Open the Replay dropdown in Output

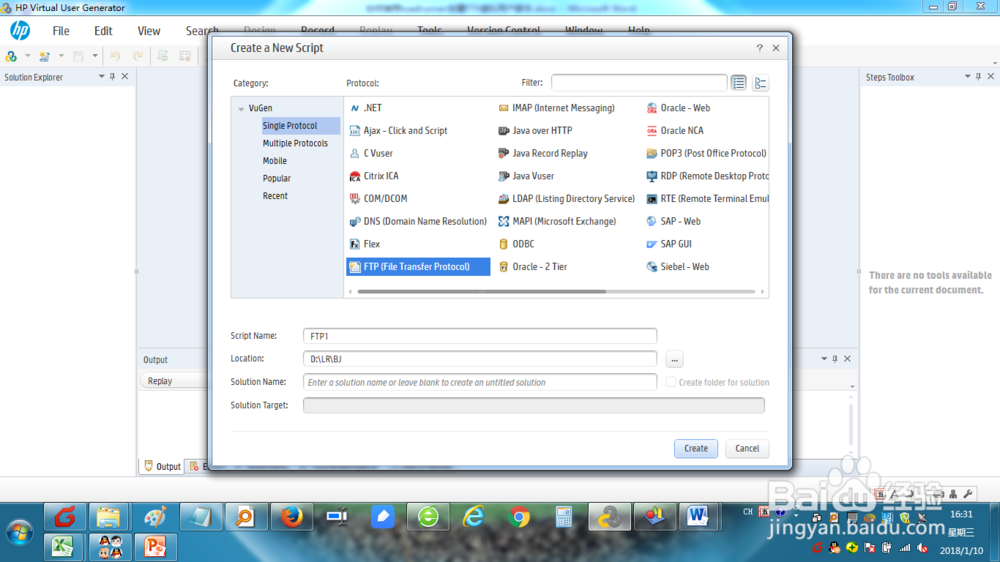click(173, 381)
